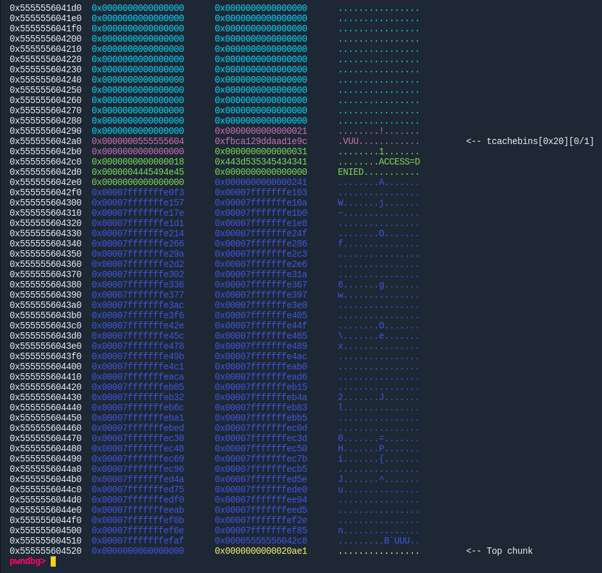Click the ENIED ASCII text

(351, 172)
